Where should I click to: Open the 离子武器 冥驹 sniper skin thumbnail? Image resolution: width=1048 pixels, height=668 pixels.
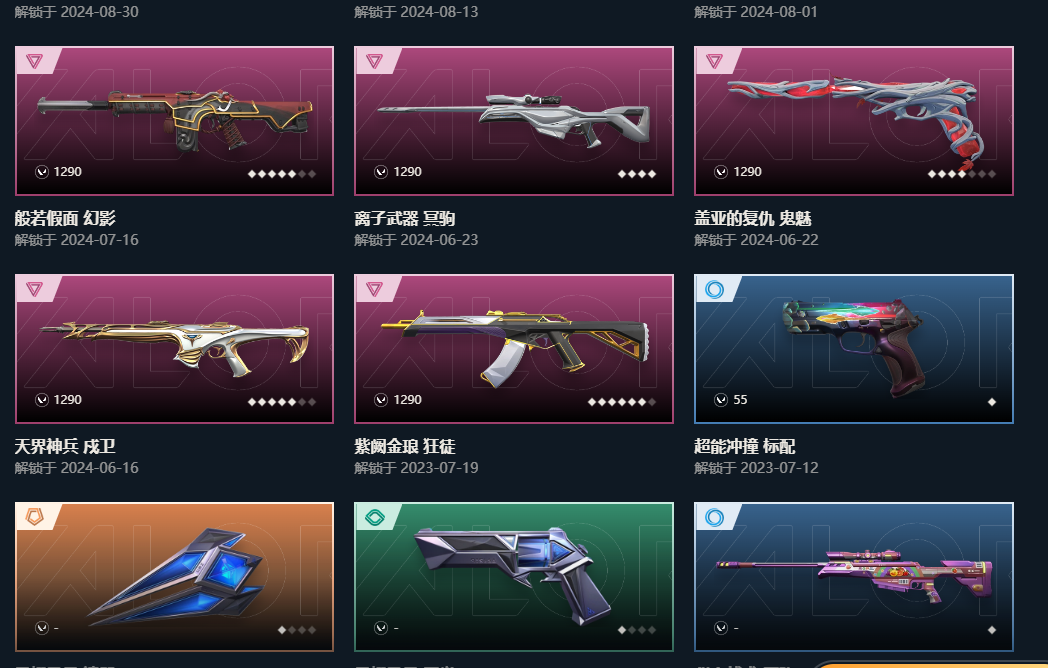[513, 121]
